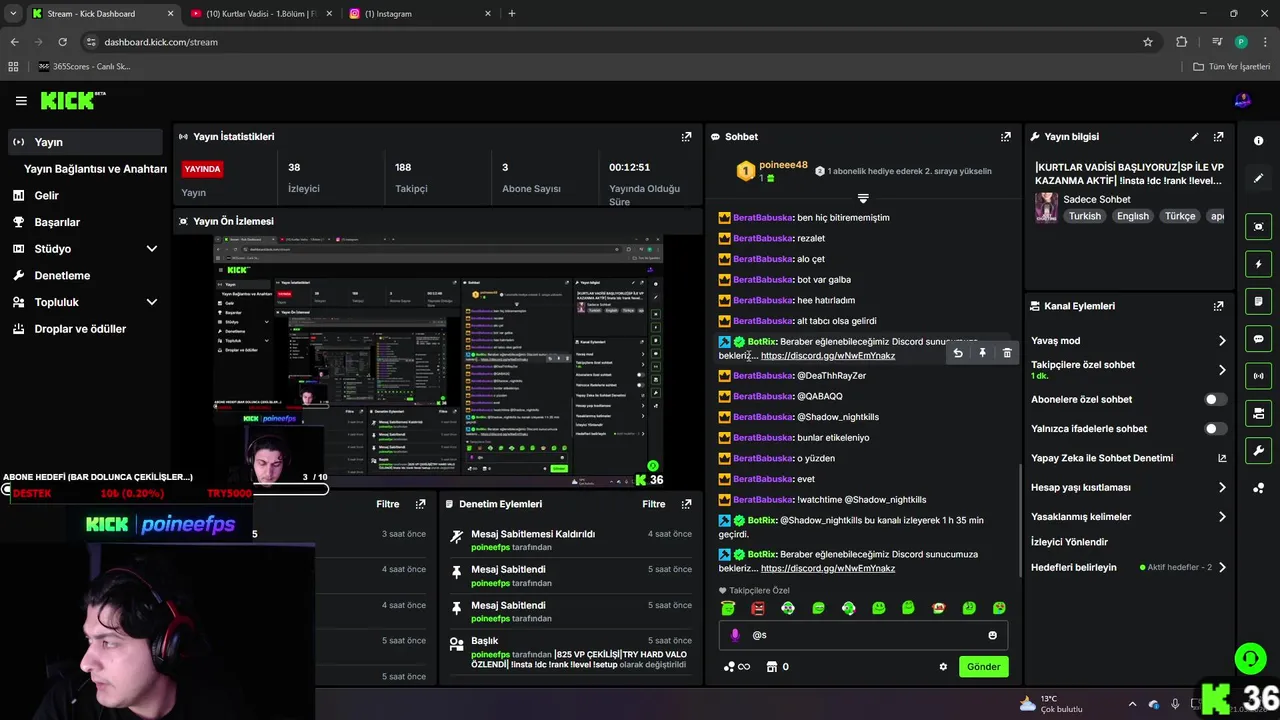Show hidden system tray icons
This screenshot has height=720, width=1280.
pyautogui.click(x=1132, y=704)
